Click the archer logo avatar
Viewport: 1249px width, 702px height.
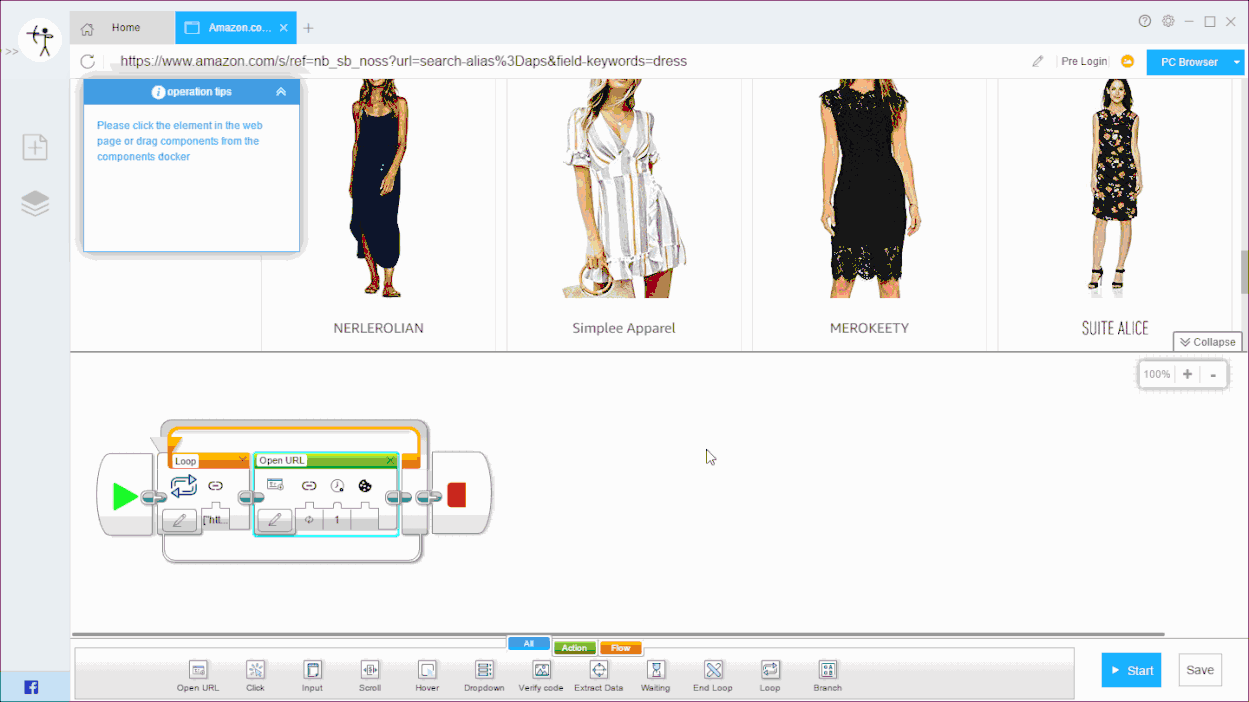tap(41, 41)
